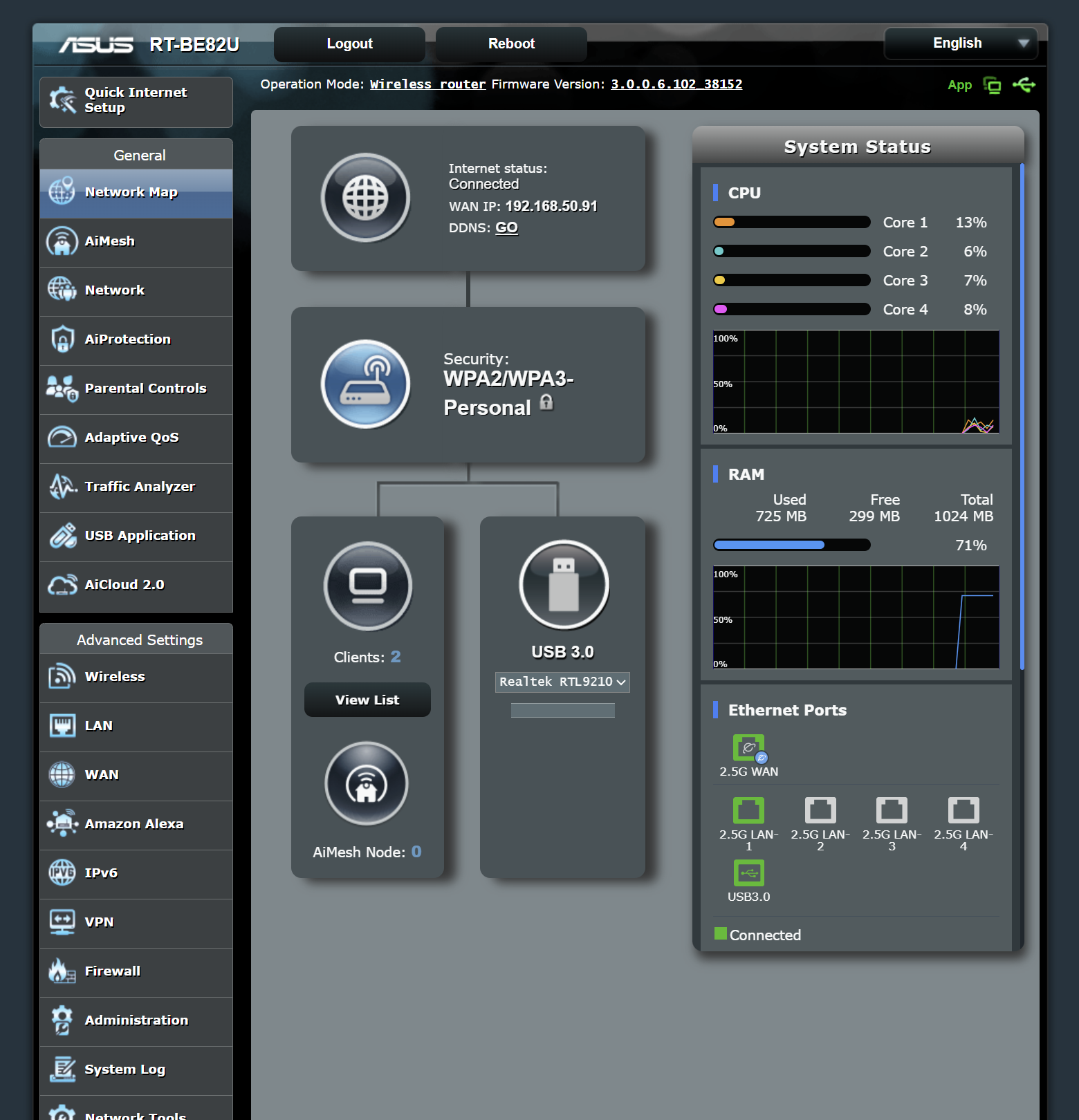Click the 2.5G LAN-1 port icon
Screen dimensions: 1079x1120
pos(748,810)
